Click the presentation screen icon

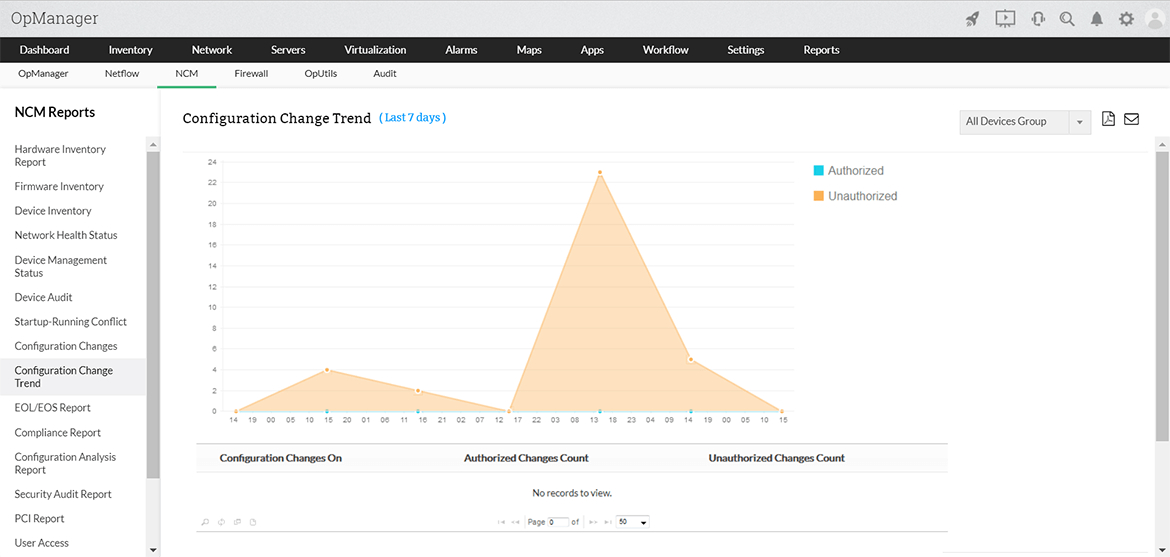pyautogui.click(x=1005, y=19)
